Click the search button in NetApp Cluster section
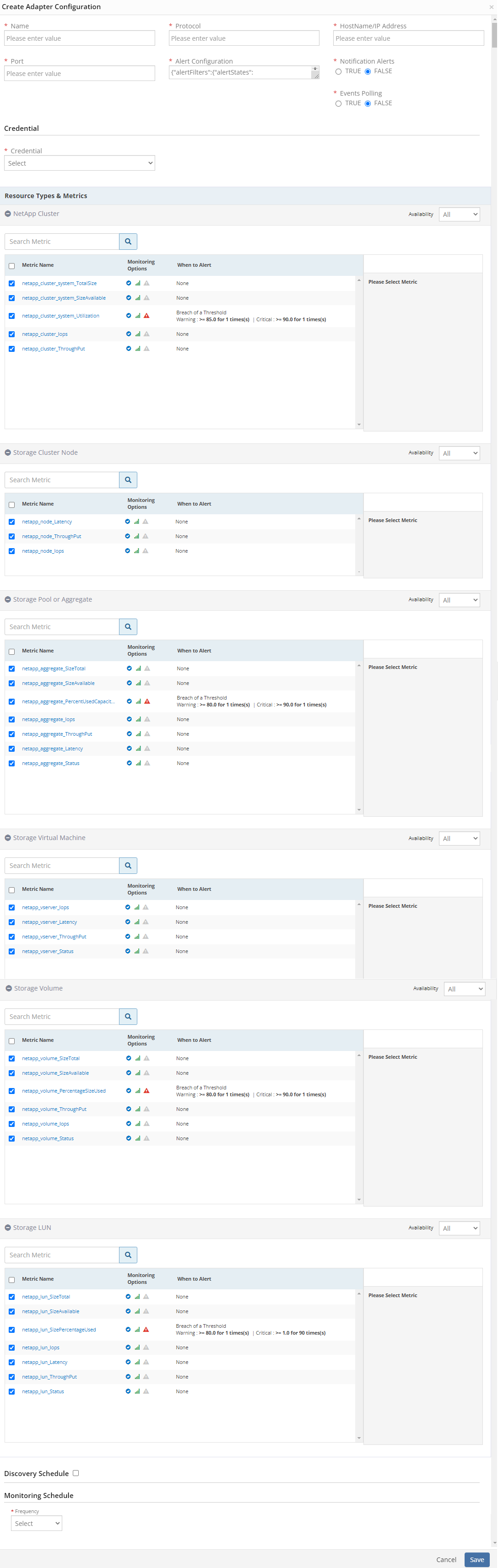 point(128,242)
